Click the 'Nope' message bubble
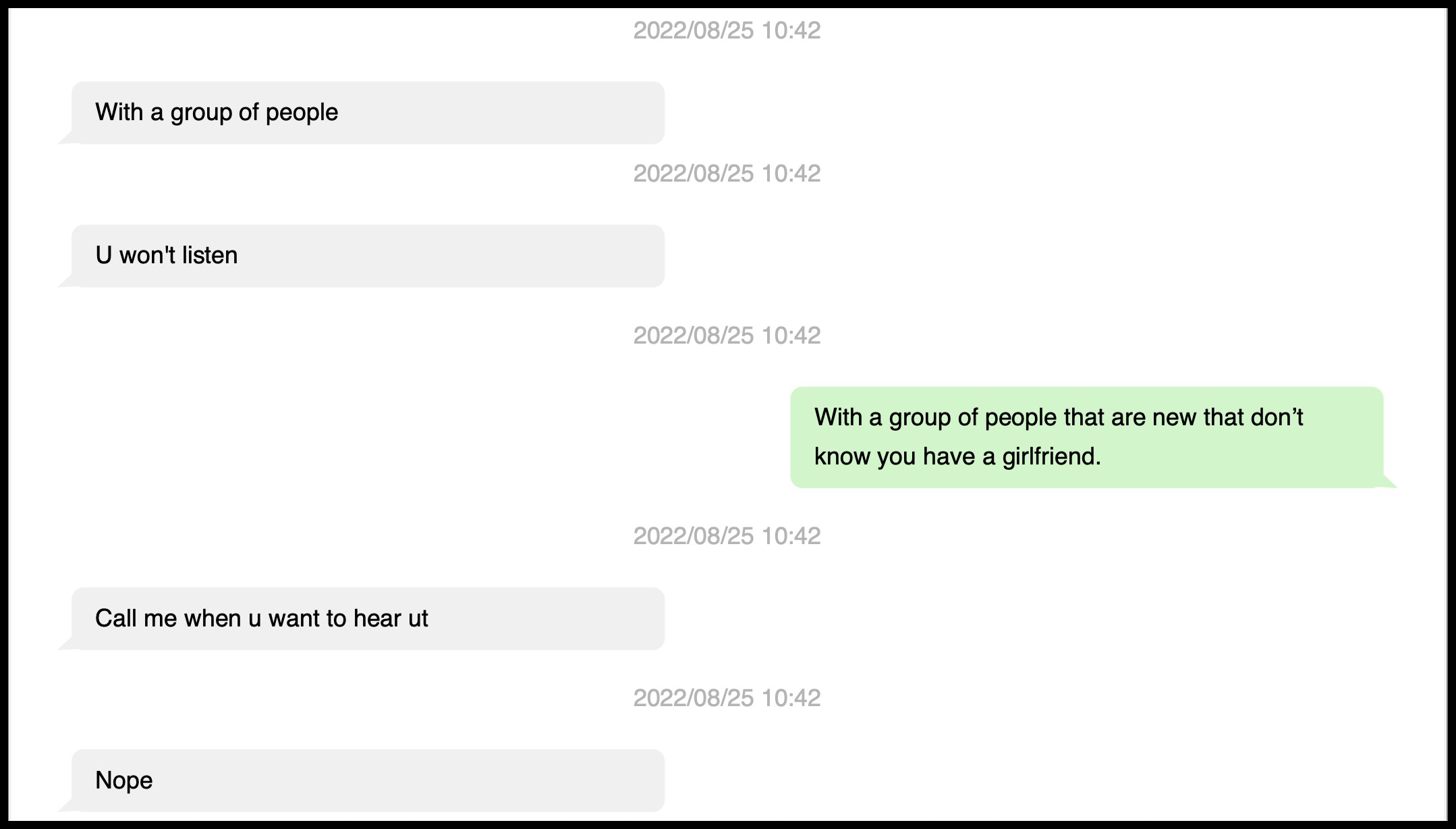Image resolution: width=1456 pixels, height=829 pixels. 368,780
